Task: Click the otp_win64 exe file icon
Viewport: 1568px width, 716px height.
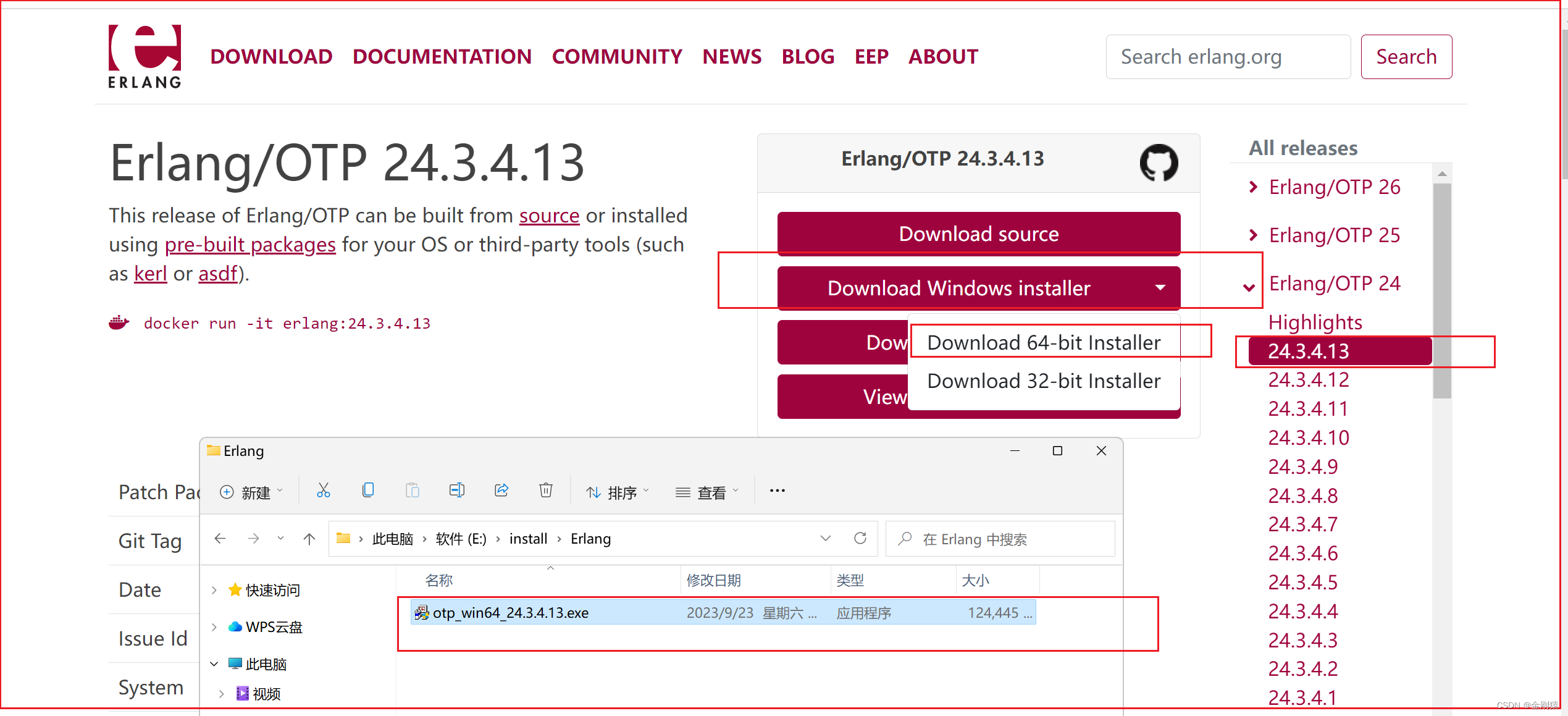Action: point(421,612)
